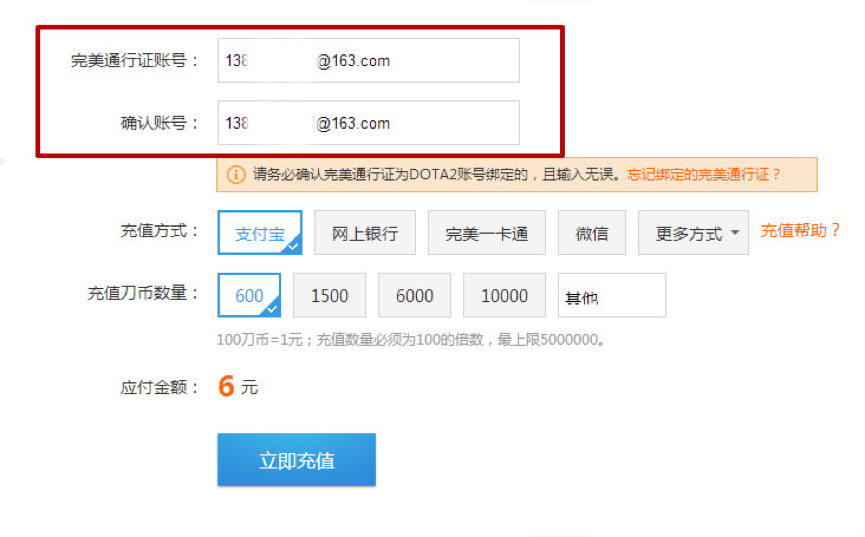Select 支付宝 payment method

[x=260, y=232]
